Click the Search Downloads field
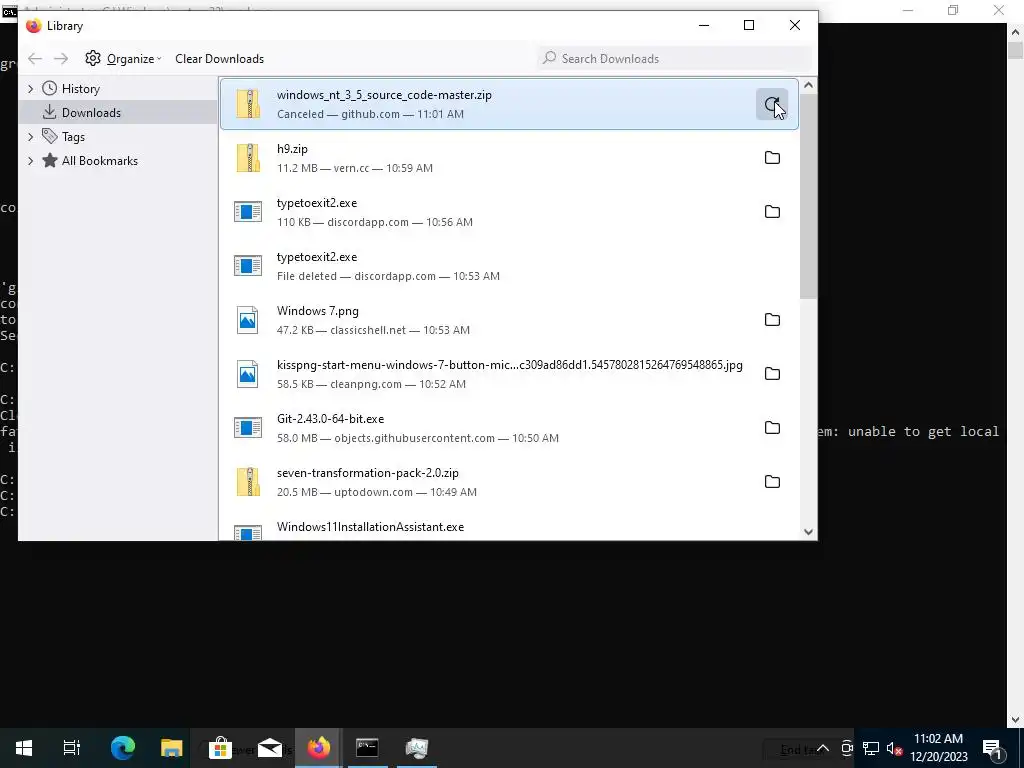The width and height of the screenshot is (1024, 768). click(x=675, y=58)
